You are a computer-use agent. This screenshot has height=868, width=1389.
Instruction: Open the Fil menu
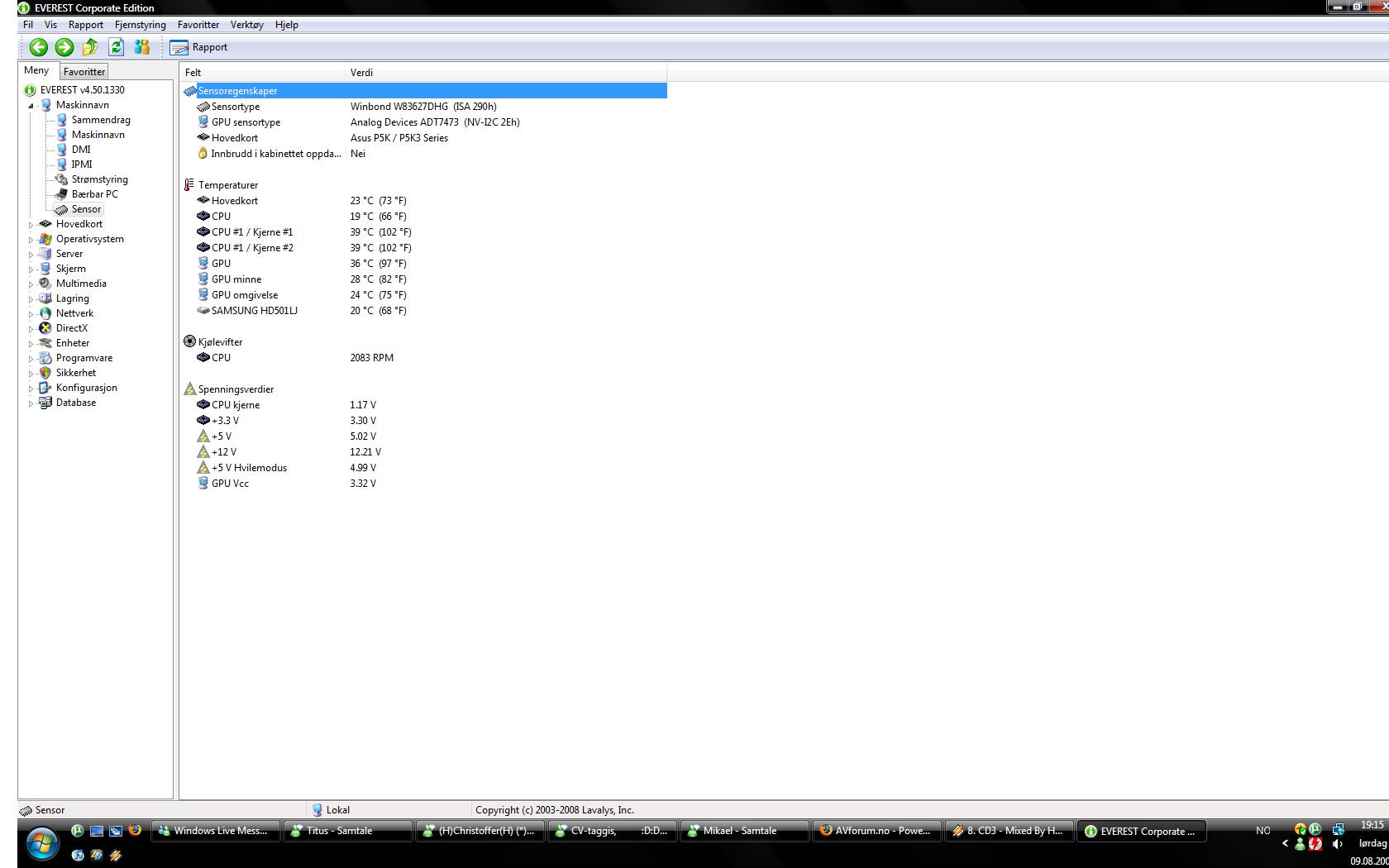(28, 25)
